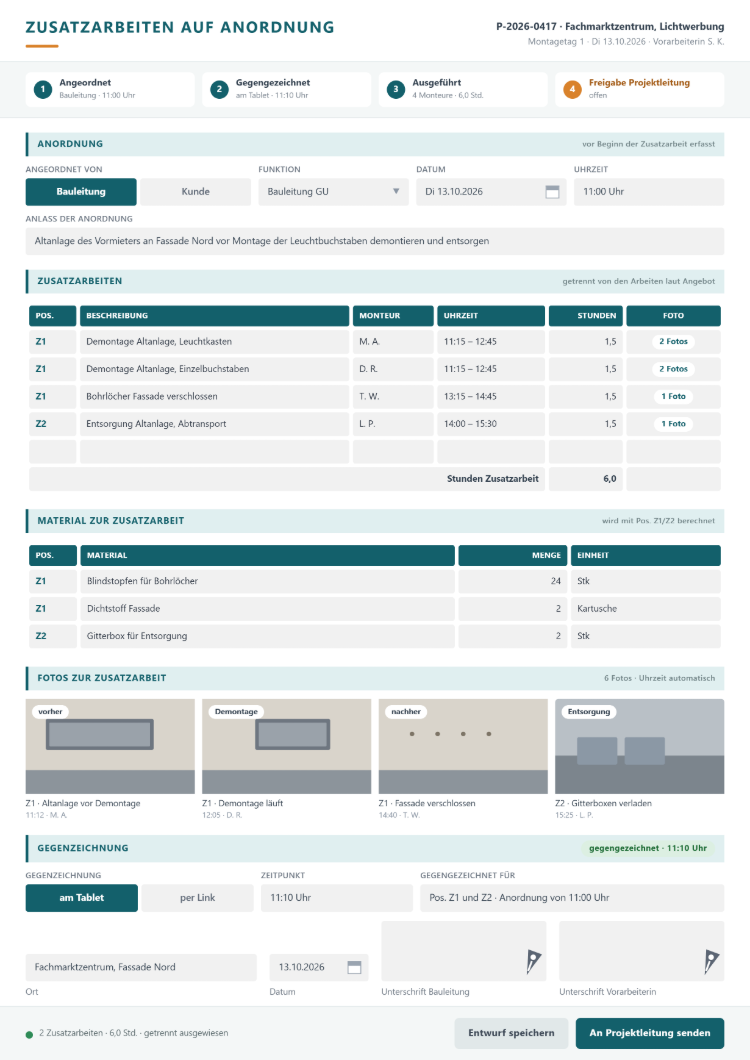Click caption Z2 · Gitterboxen verladen

tap(603, 804)
